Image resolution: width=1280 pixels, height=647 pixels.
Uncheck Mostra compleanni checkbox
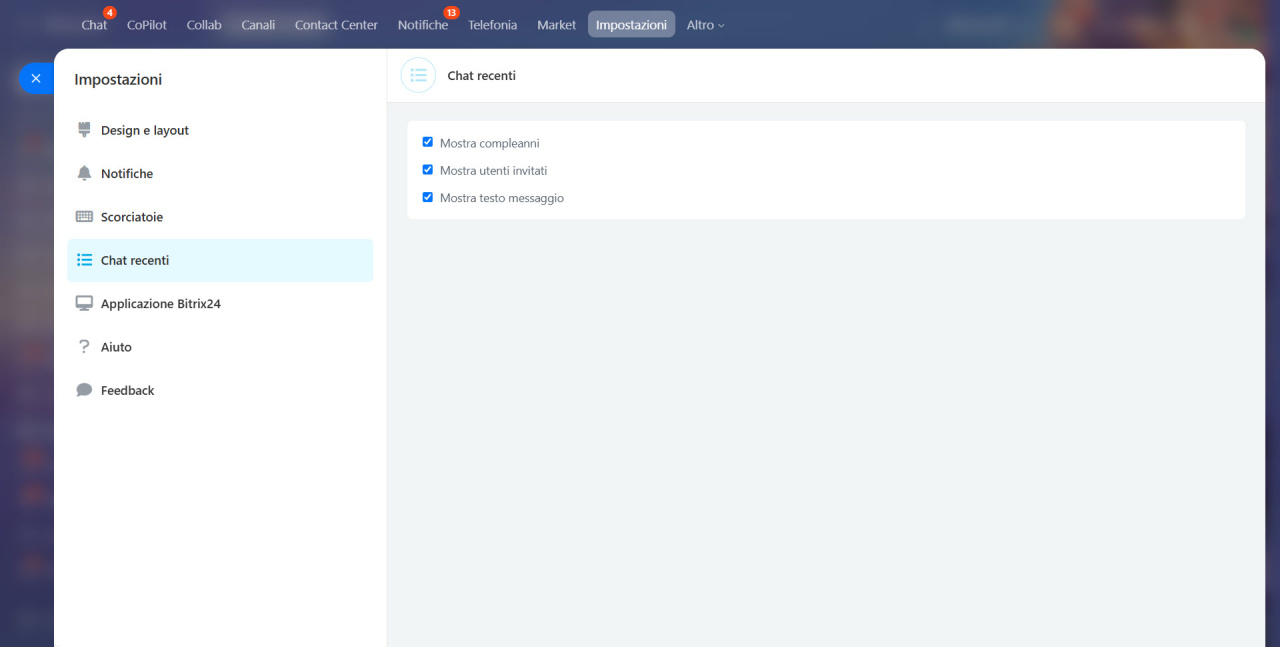click(428, 142)
